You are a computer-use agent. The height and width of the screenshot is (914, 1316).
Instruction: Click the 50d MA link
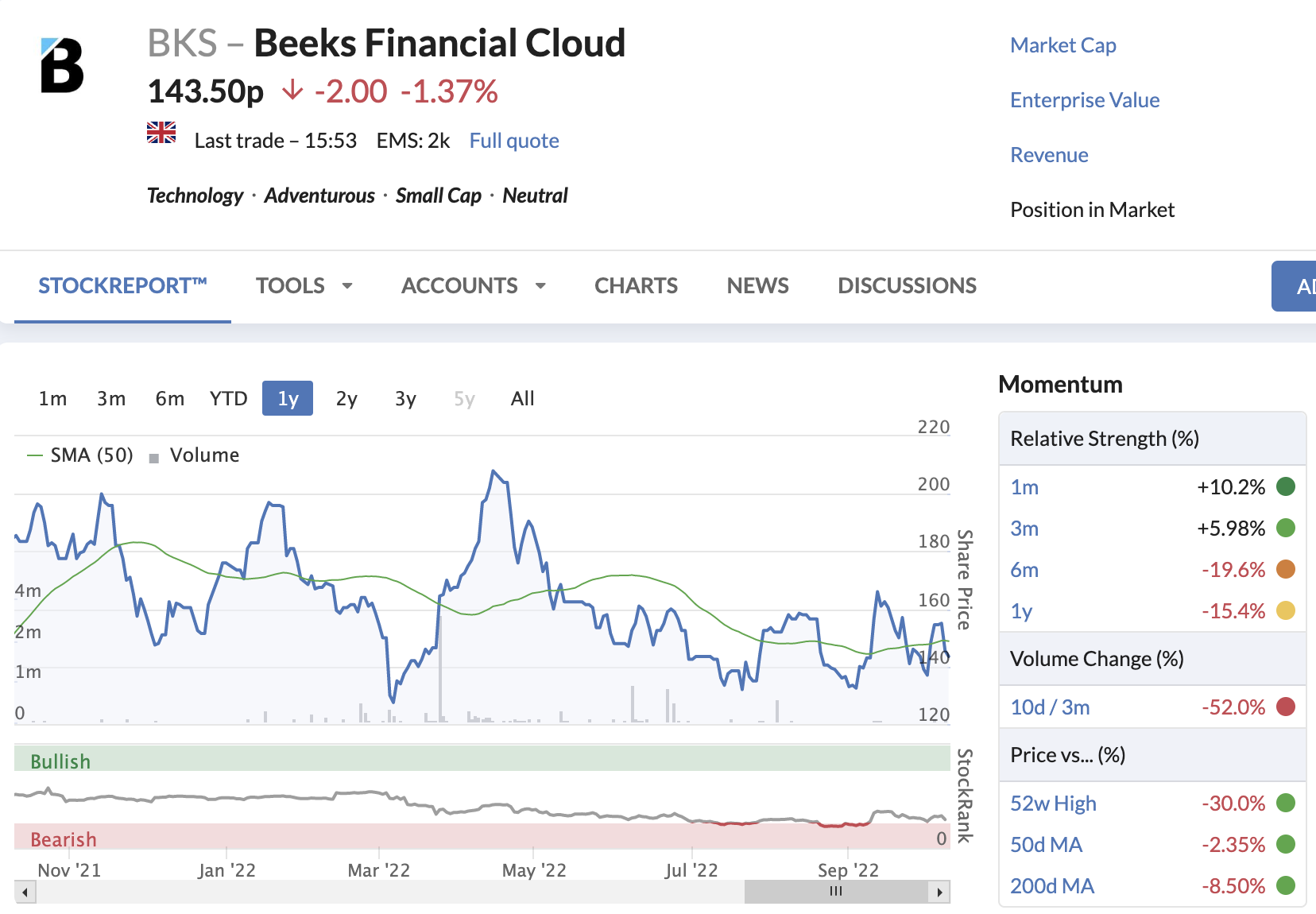pyautogui.click(x=1046, y=845)
